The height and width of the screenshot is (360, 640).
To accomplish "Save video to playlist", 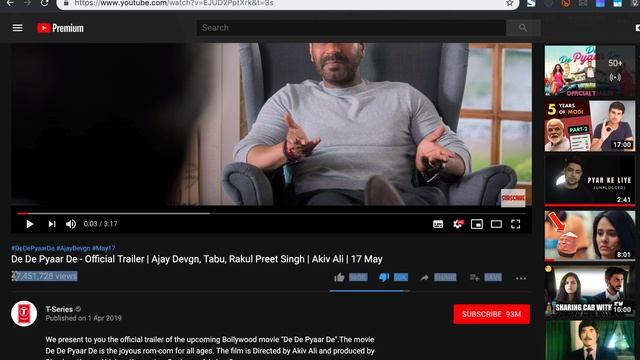I will (486, 278).
